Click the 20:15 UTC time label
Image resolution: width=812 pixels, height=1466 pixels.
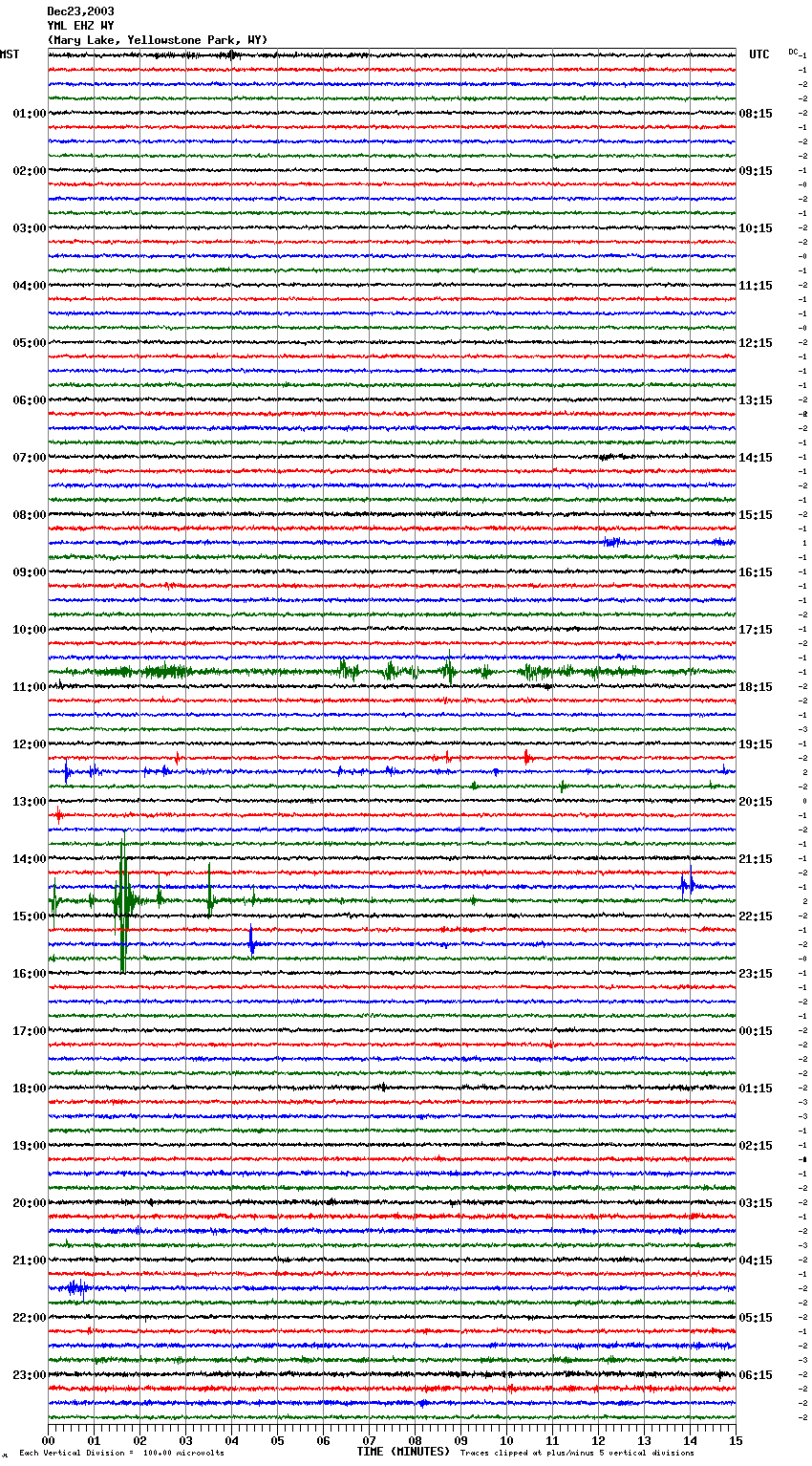pos(756,802)
